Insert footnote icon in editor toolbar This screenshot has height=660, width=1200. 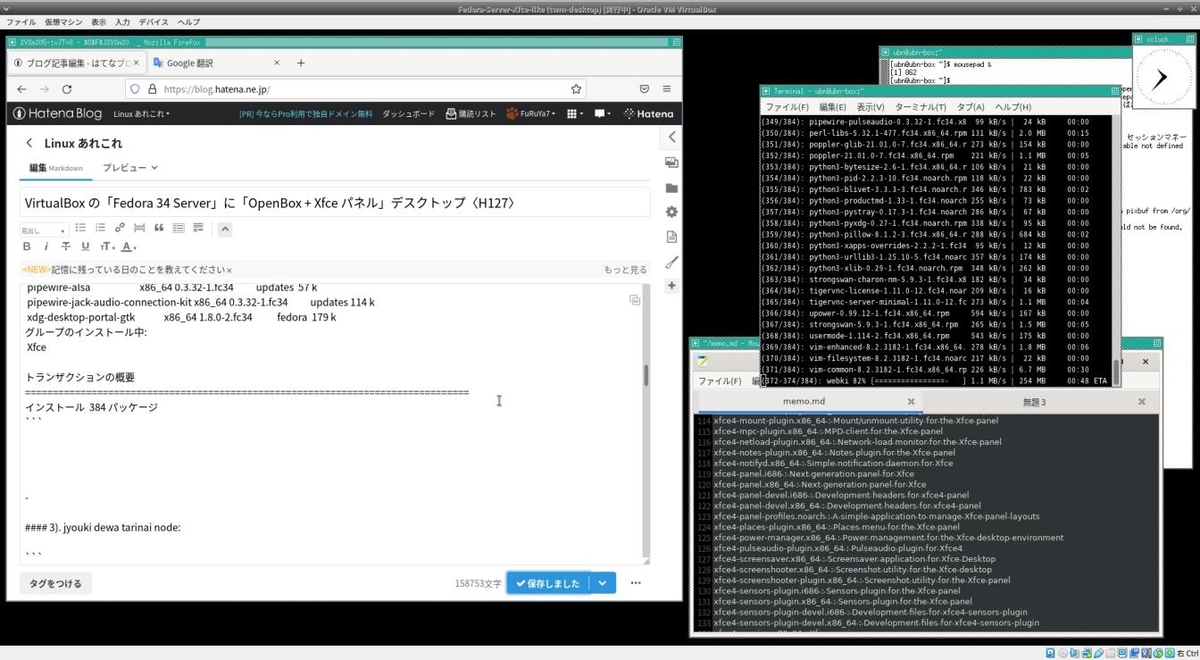point(197,229)
